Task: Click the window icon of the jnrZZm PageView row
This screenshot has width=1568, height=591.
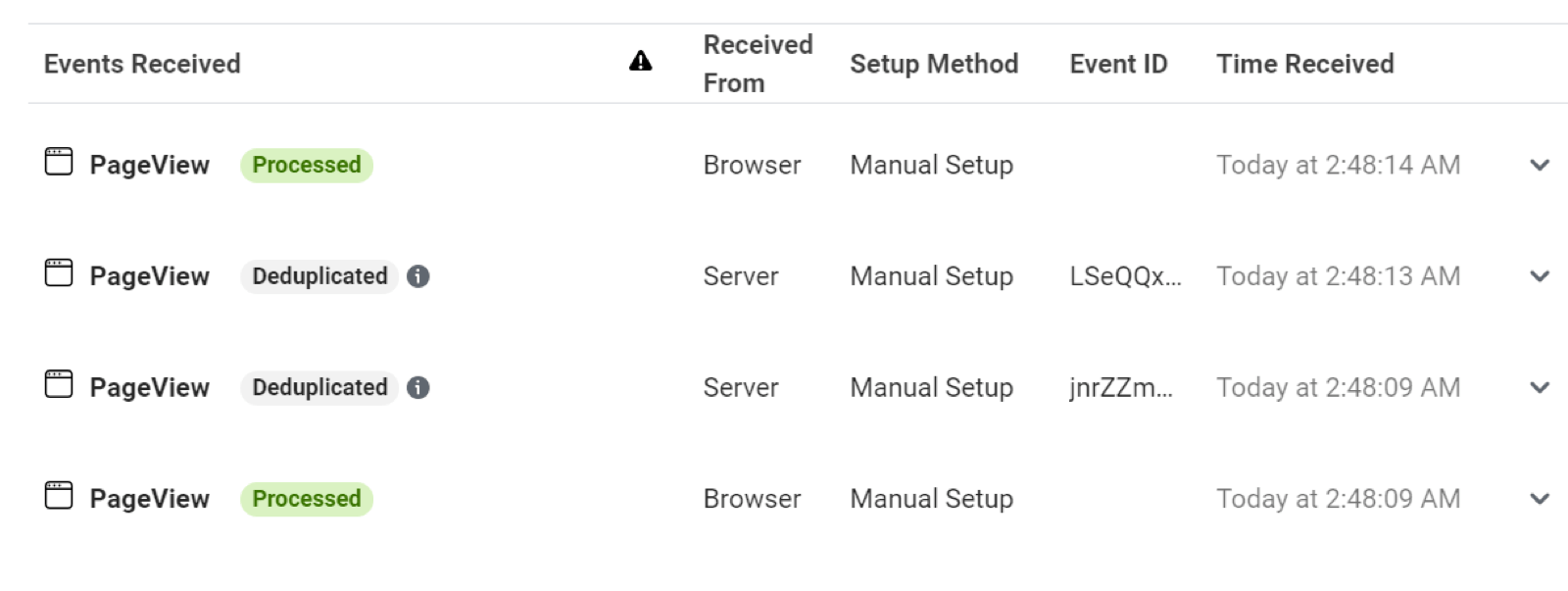Action: pos(59,384)
